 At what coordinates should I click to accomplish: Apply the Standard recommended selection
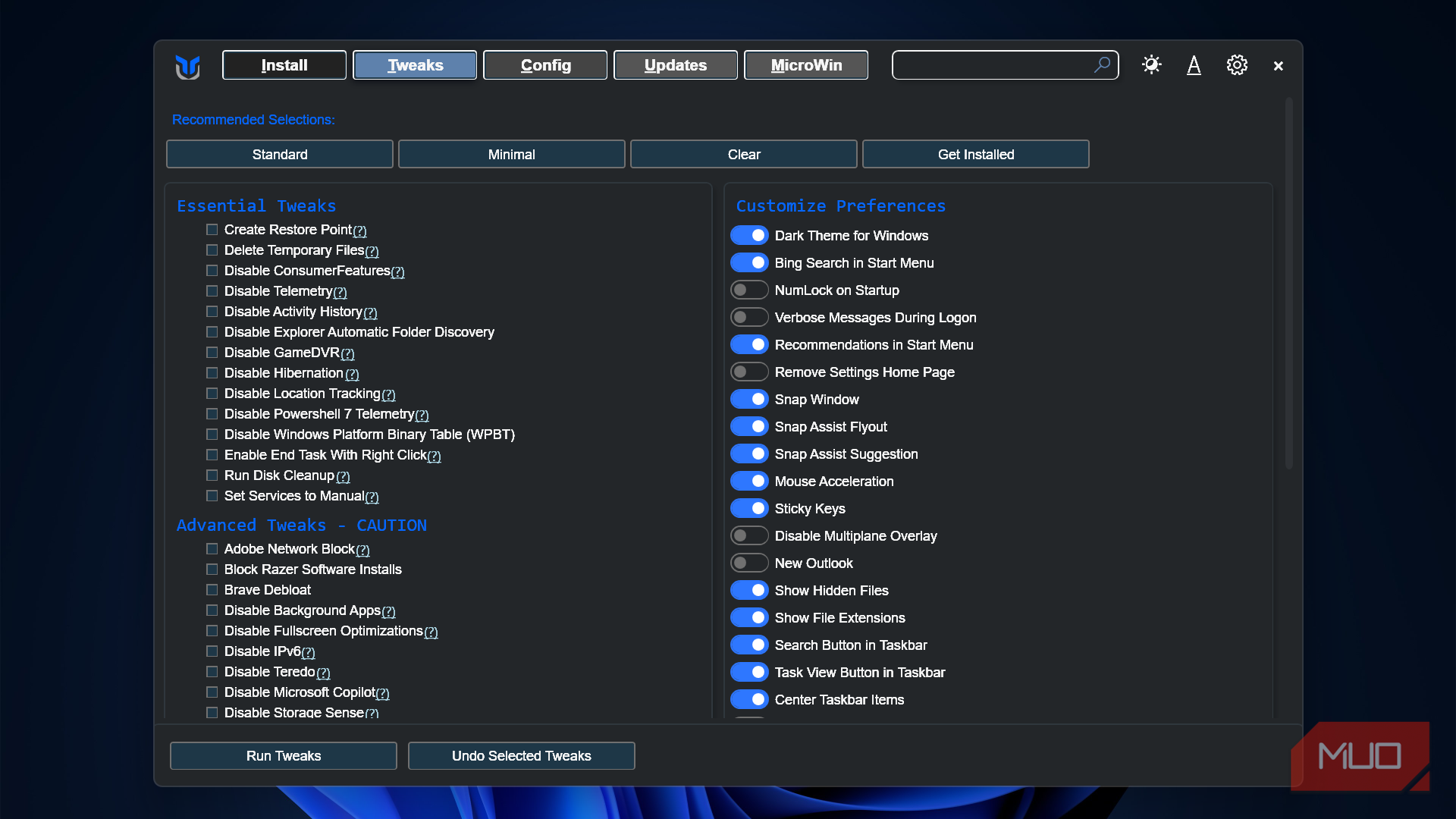coord(280,154)
